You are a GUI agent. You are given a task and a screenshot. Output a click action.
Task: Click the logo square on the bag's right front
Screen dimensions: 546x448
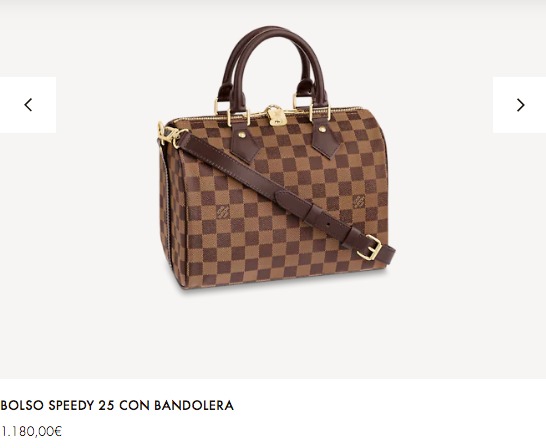coord(359,202)
